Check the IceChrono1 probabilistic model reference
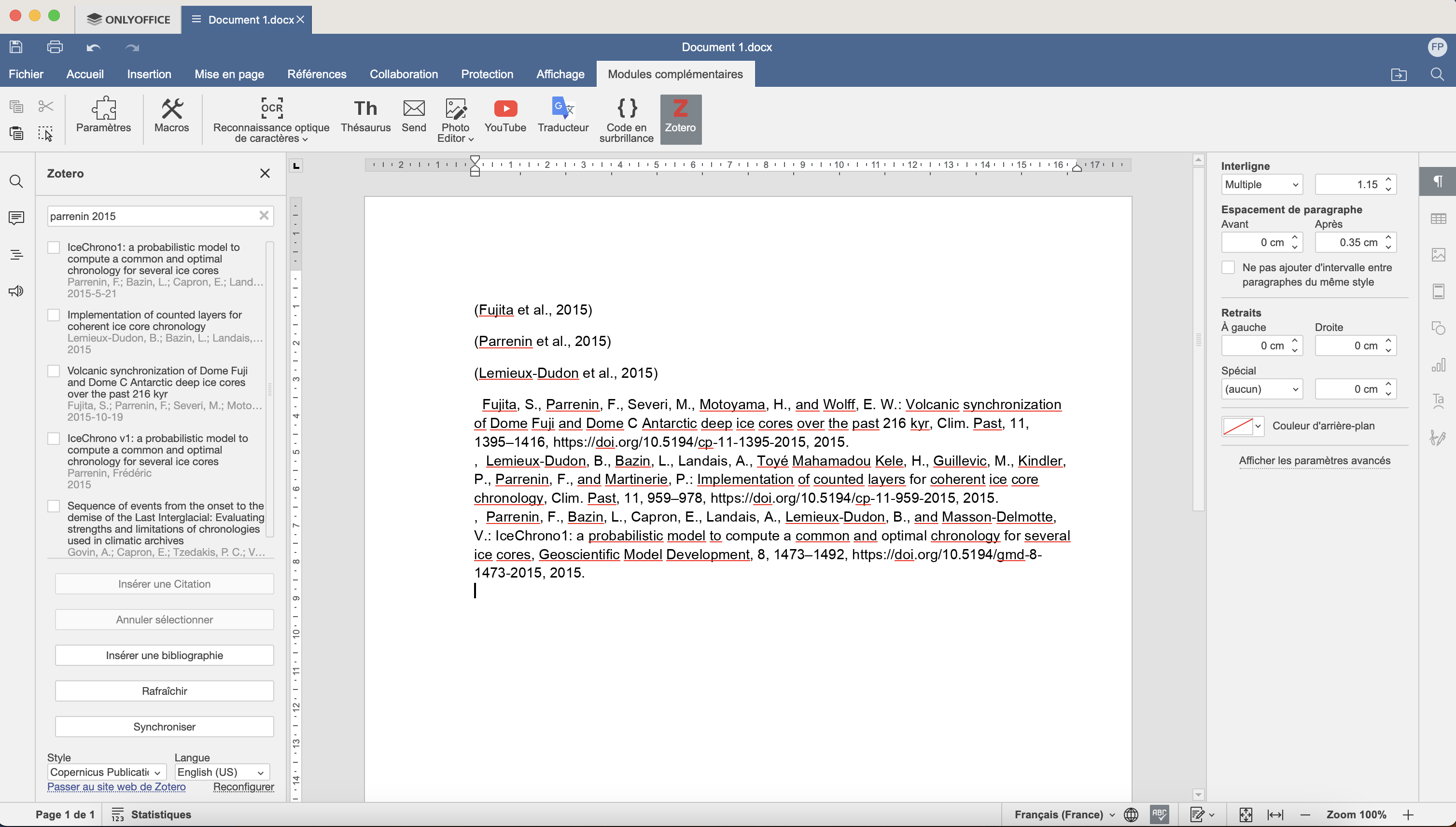The height and width of the screenshot is (827, 1456). tap(54, 247)
